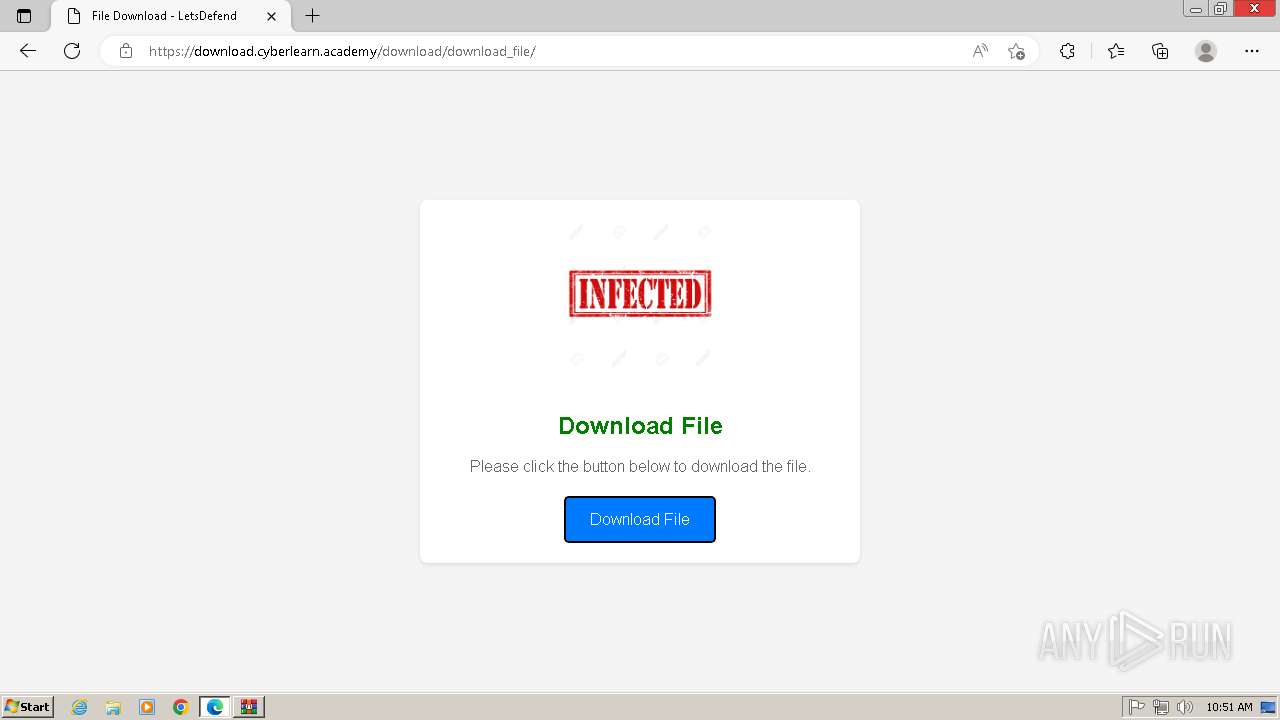Open the Extensions menu
Screen dimensions: 1280x720
pyautogui.click(x=1067, y=51)
